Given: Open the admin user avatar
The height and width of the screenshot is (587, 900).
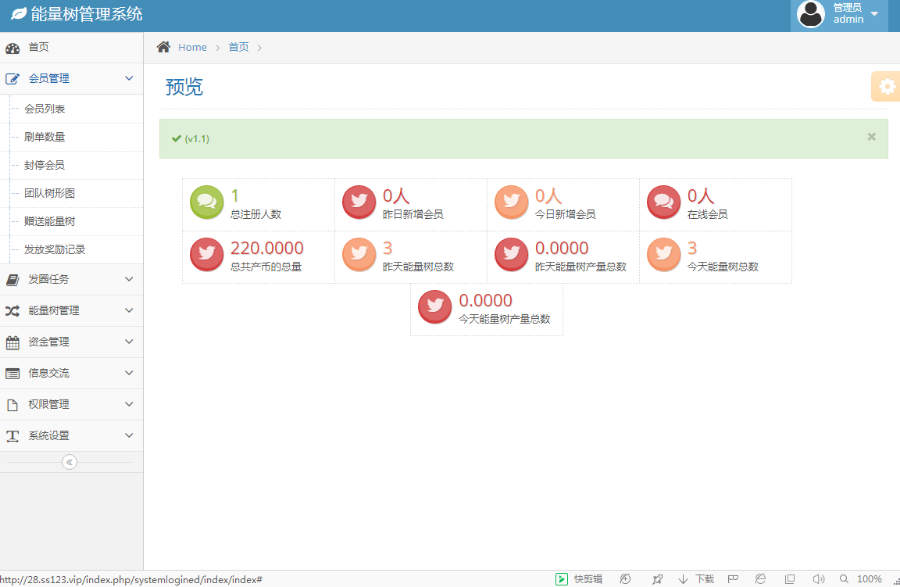Looking at the screenshot, I should tap(811, 14).
